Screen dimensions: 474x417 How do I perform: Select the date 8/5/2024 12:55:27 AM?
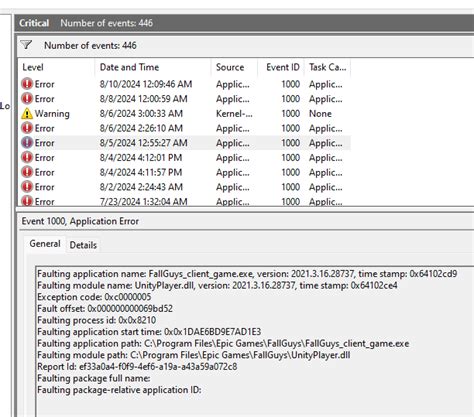[x=143, y=143]
